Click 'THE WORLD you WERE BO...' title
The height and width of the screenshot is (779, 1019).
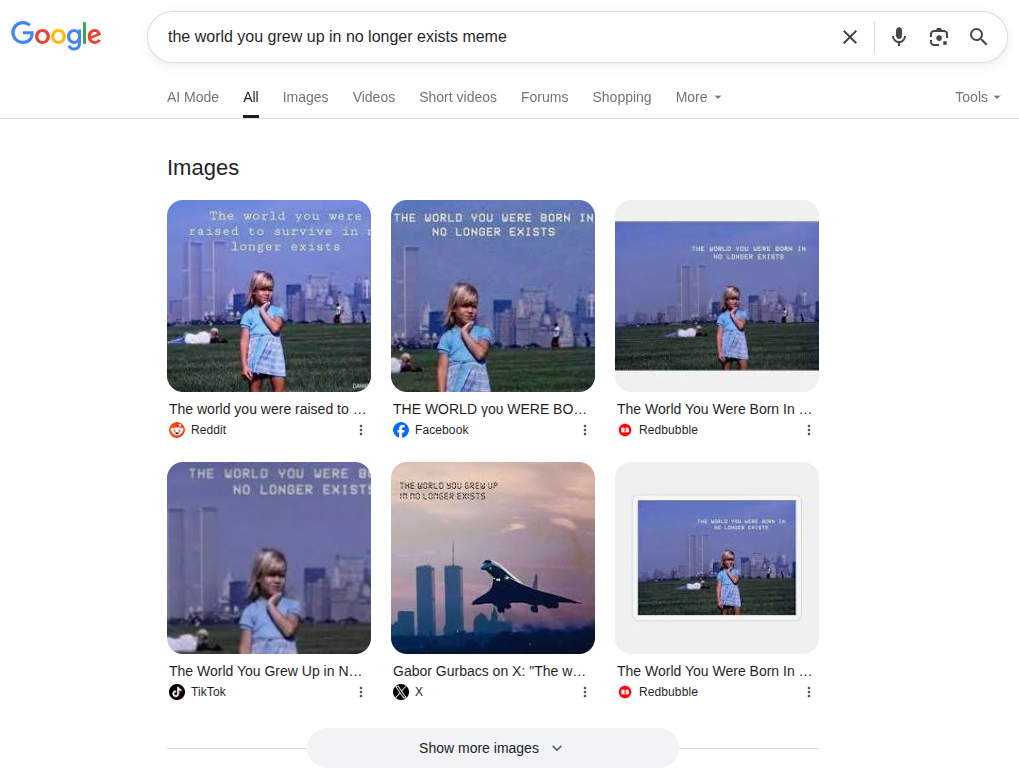coord(490,409)
